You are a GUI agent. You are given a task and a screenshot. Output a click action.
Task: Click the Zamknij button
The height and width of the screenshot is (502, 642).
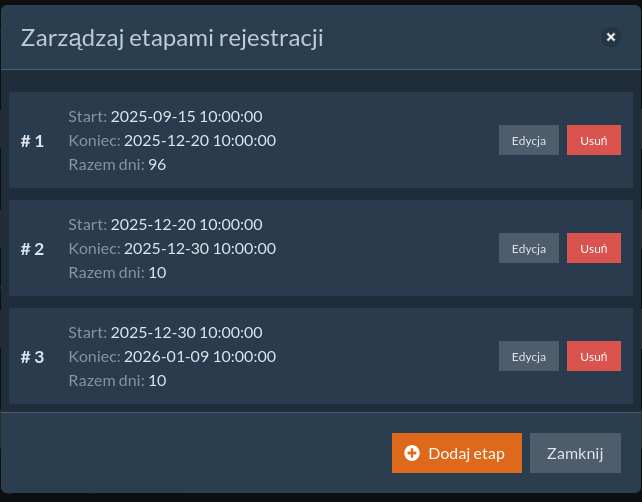click(x=575, y=453)
